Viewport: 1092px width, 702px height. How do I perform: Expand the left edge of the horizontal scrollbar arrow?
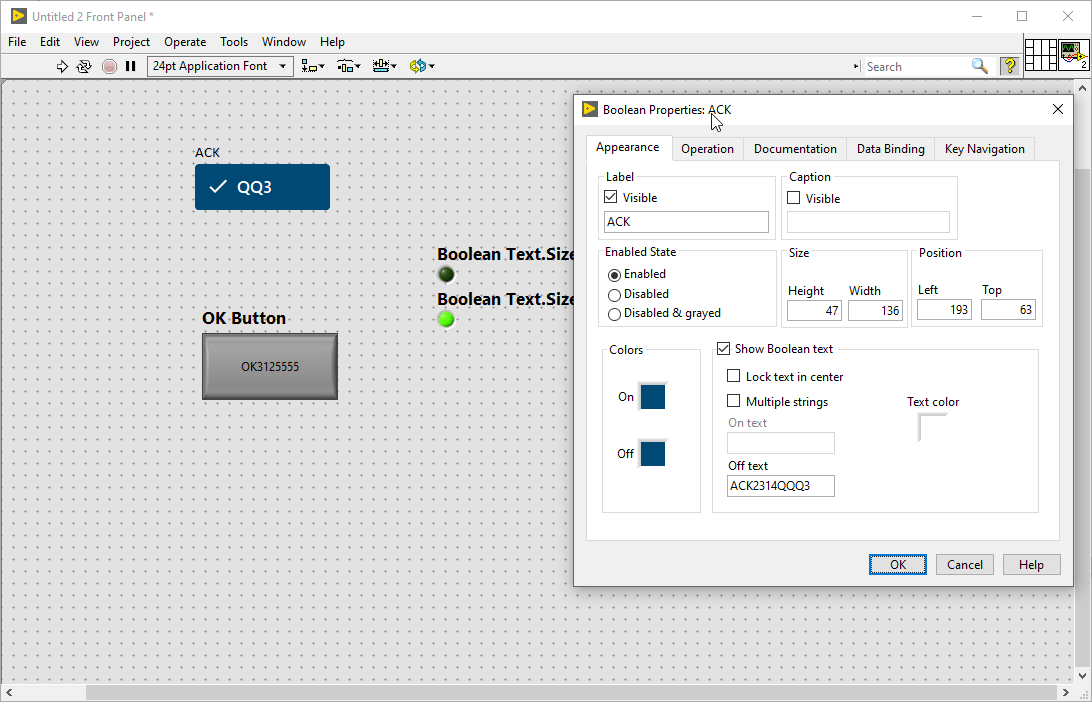9,690
